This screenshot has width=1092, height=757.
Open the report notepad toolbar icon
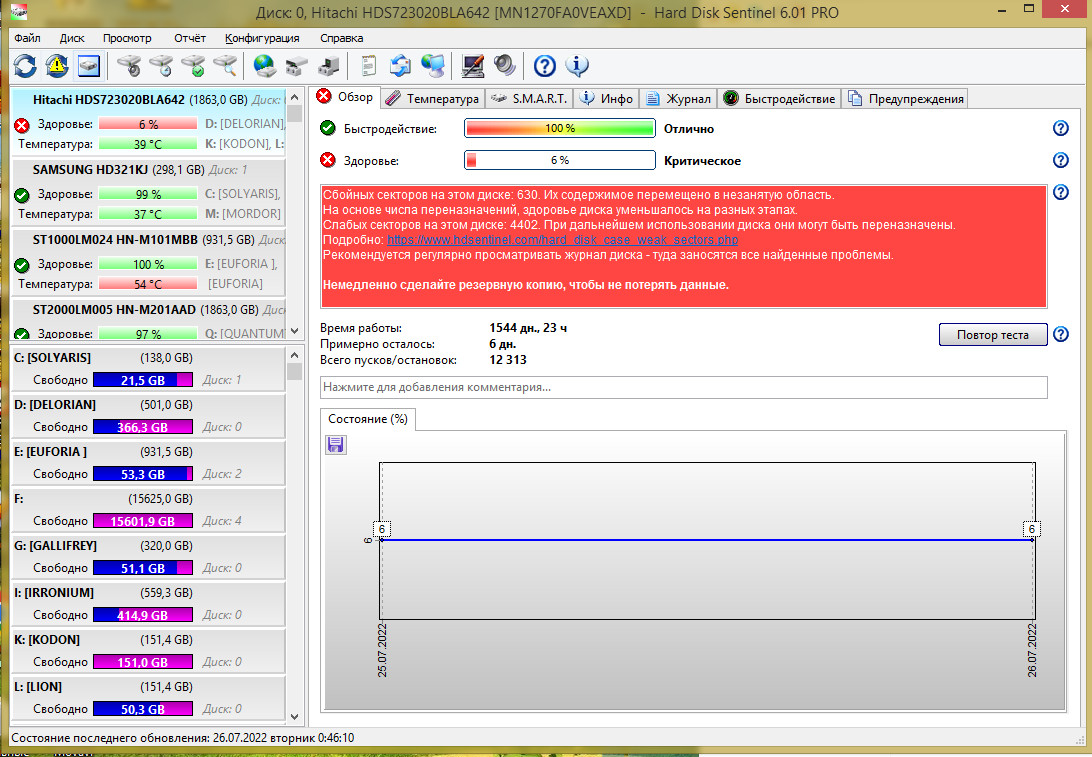click(x=368, y=66)
